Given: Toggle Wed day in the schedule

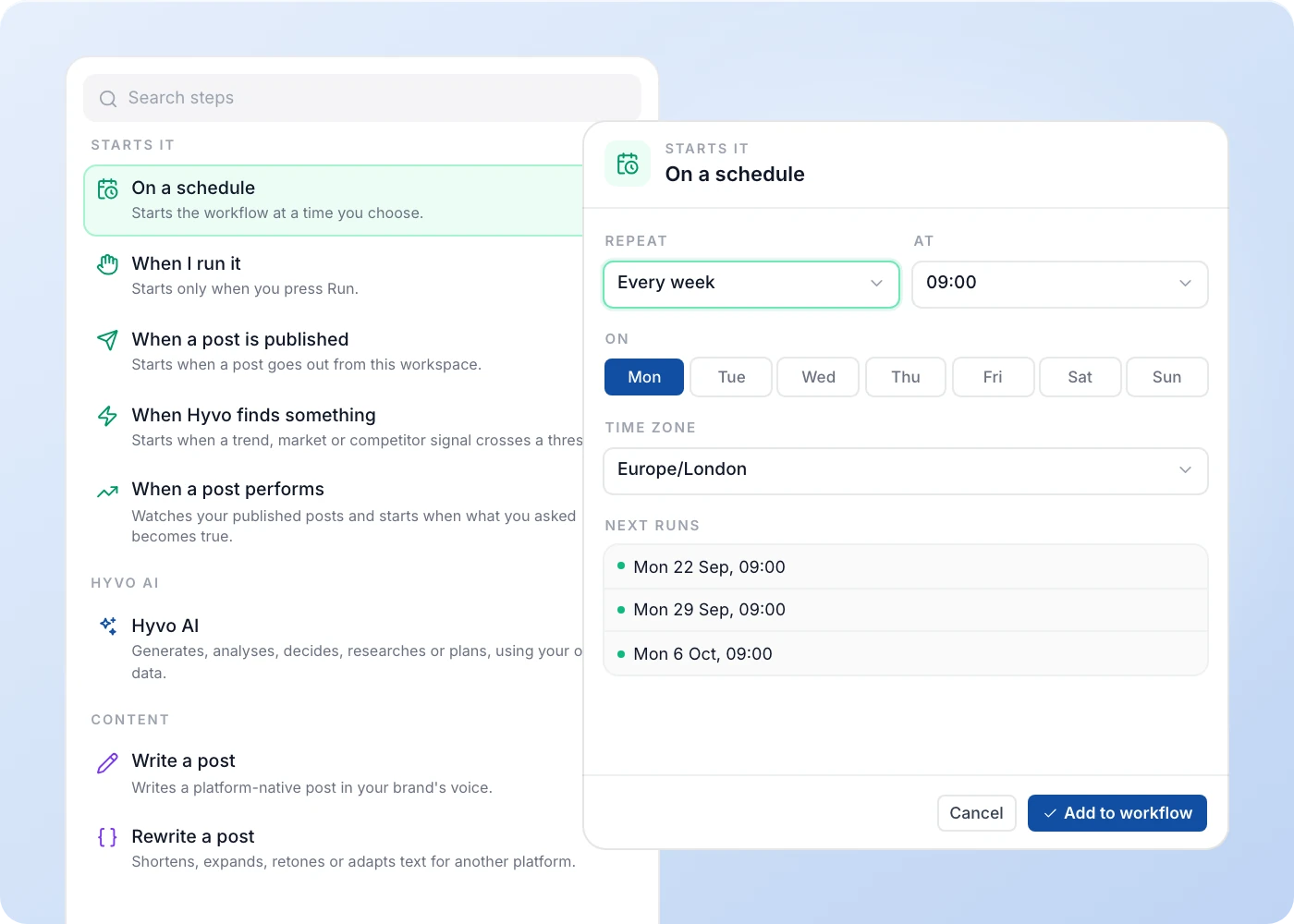Looking at the screenshot, I should 818,377.
